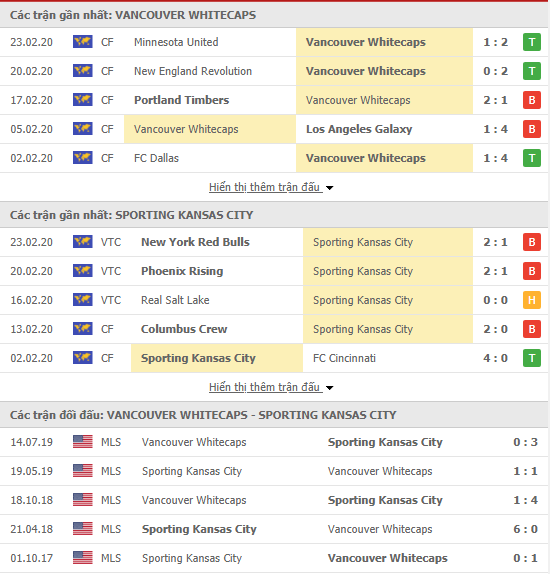Open 'Hiển thị thêm trận đấu' under Vancouver section

[x=266, y=187]
